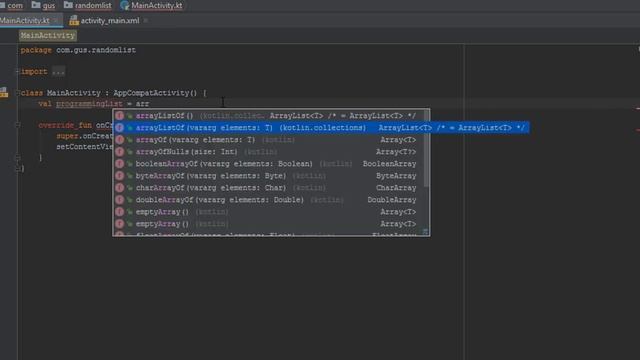Click the MainActivity.kt breadcrumb

152,5
